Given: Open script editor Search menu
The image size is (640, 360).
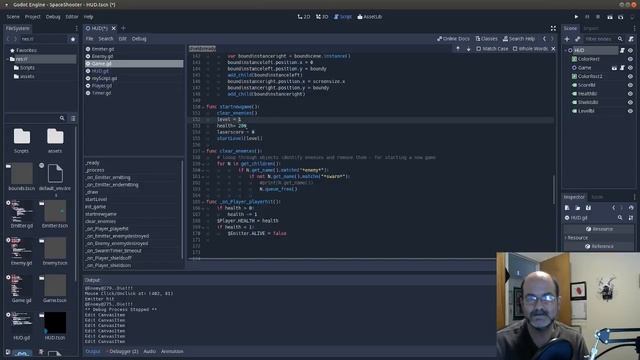Looking at the screenshot, I should click(106, 39).
